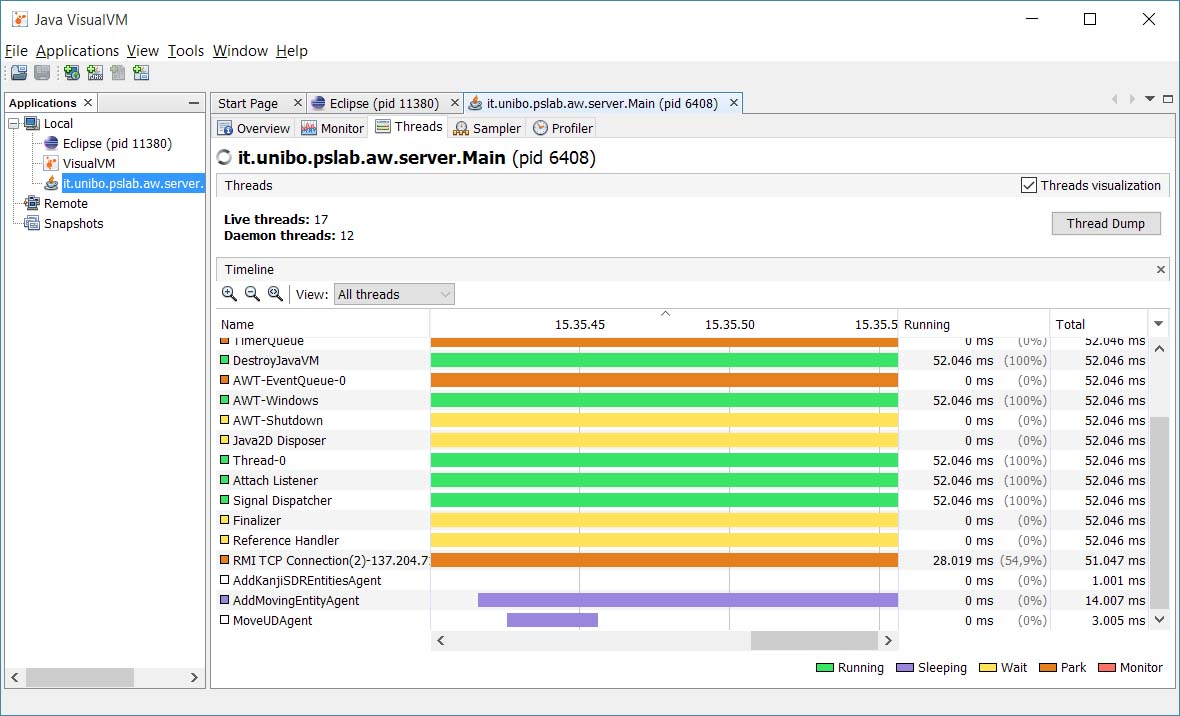Sort by the Total column header
Screen dimensions: 1180x716
tap(1098, 324)
